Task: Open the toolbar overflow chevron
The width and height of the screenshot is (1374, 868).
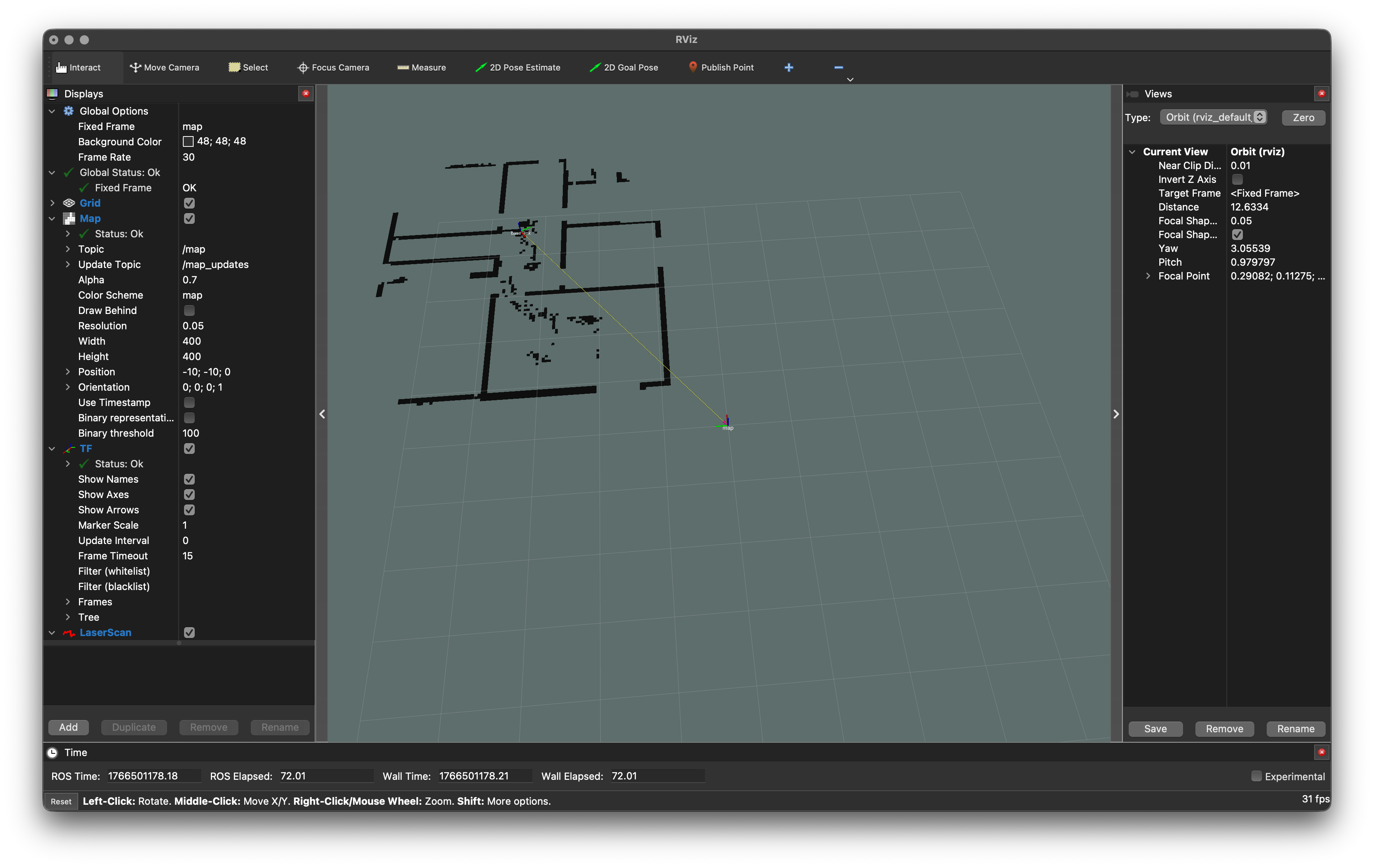Action: pyautogui.click(x=850, y=80)
